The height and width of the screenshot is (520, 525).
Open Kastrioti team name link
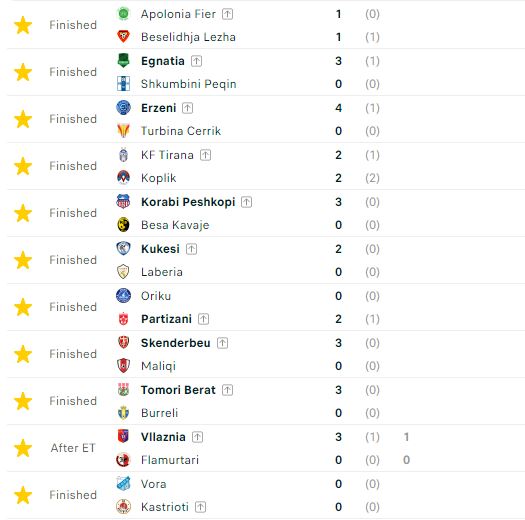[x=165, y=507]
